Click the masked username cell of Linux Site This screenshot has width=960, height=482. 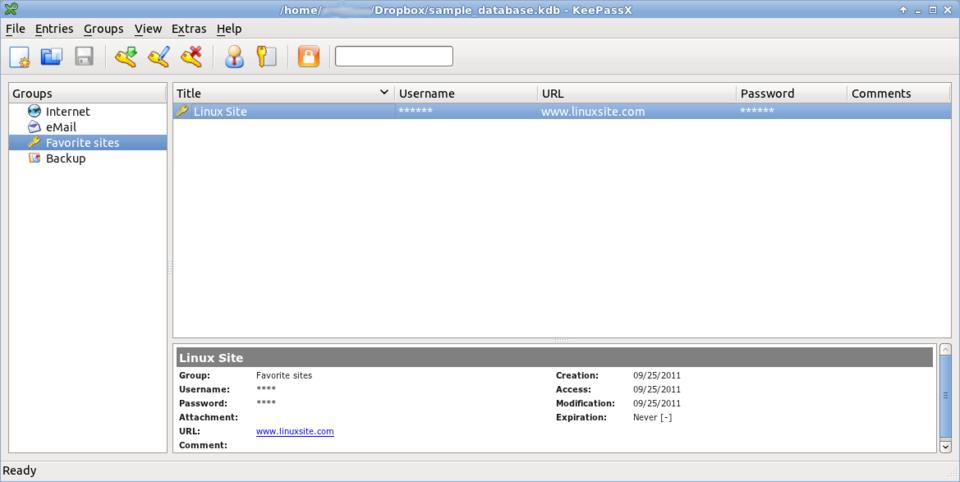pyautogui.click(x=415, y=111)
